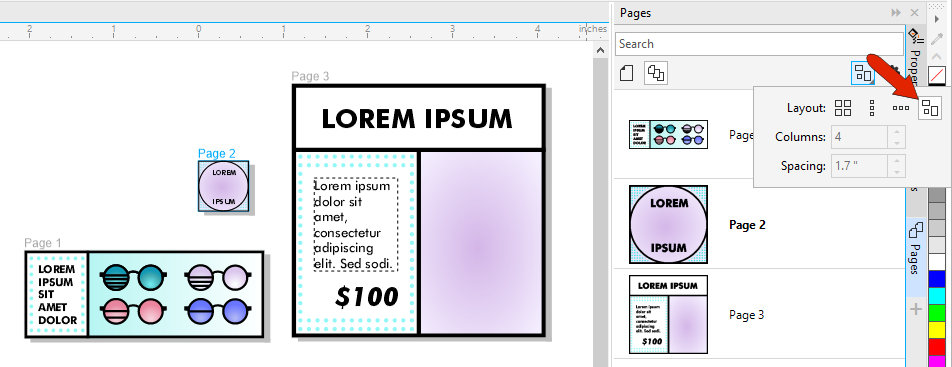Click the $100 price text on canvas
Screen dimensions: 952x367
(x=366, y=297)
